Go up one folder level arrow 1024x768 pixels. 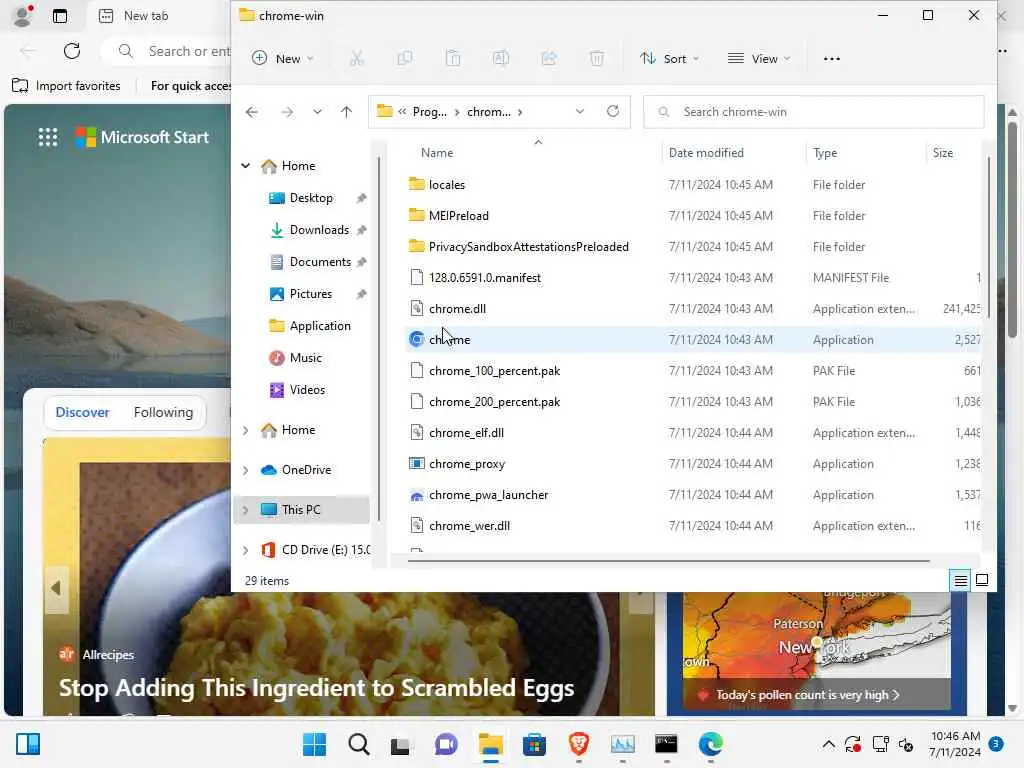347,112
